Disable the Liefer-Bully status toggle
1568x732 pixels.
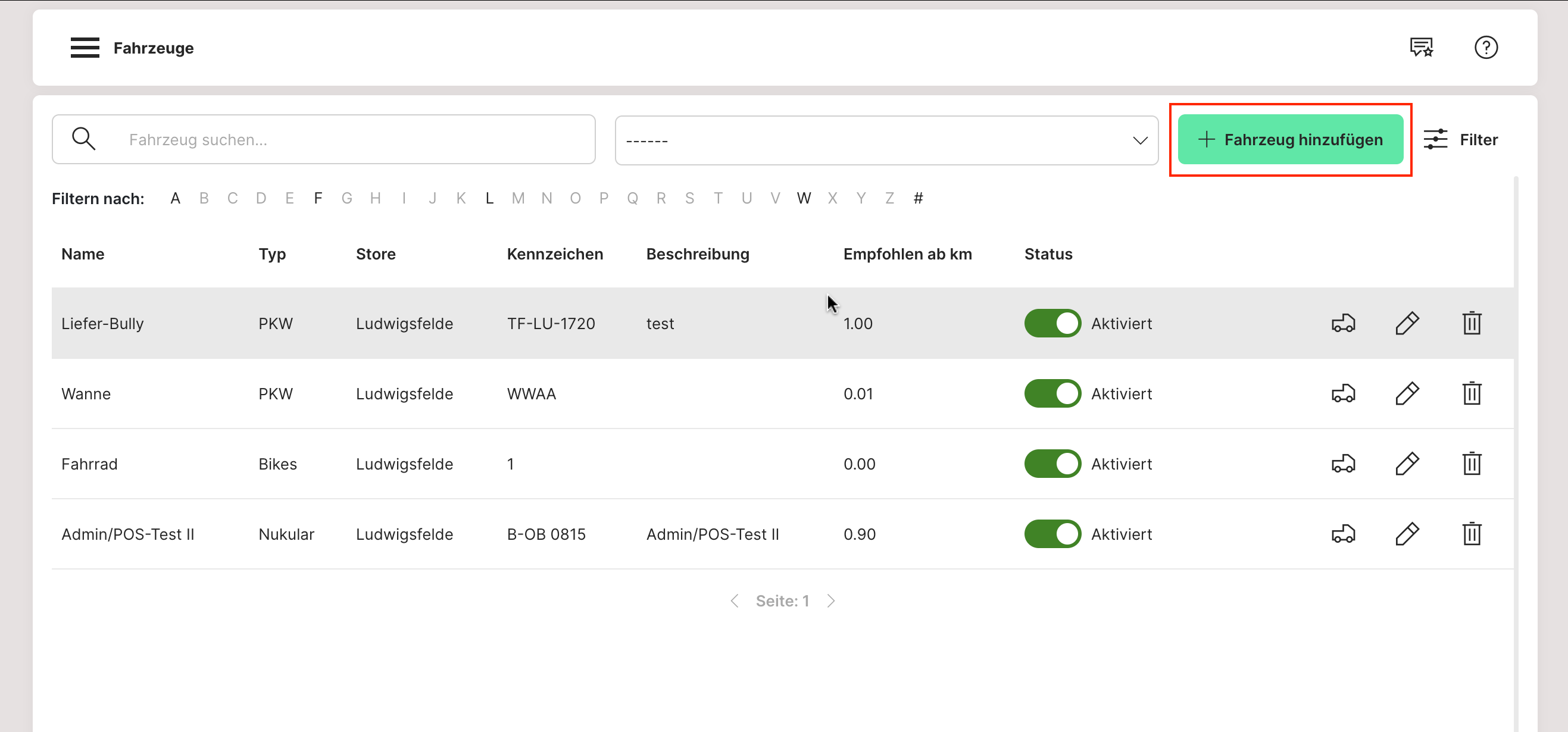(x=1052, y=323)
